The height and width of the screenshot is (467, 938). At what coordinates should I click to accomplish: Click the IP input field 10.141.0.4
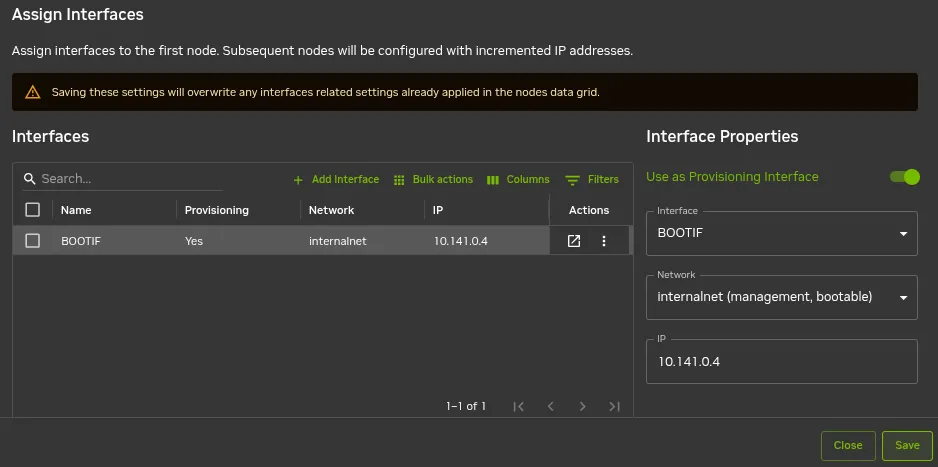pos(782,361)
